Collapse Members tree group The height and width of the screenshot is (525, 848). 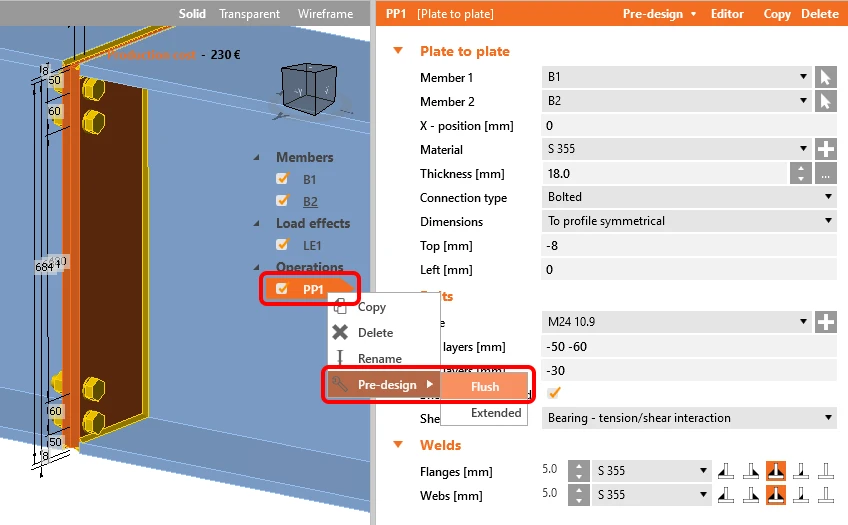tap(257, 157)
